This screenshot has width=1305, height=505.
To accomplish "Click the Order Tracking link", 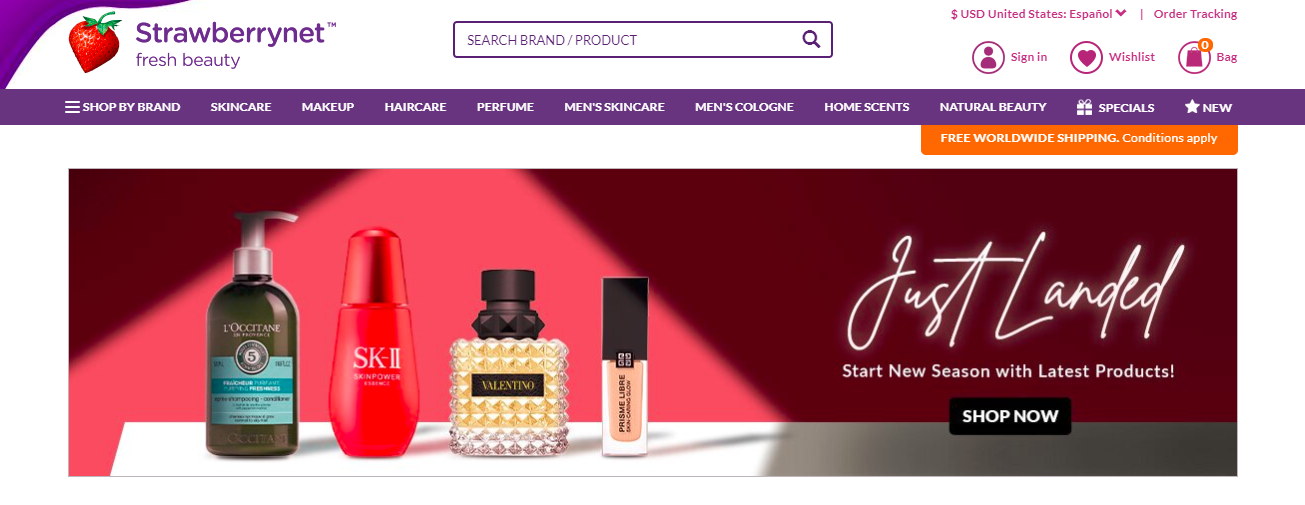I will (x=1195, y=14).
